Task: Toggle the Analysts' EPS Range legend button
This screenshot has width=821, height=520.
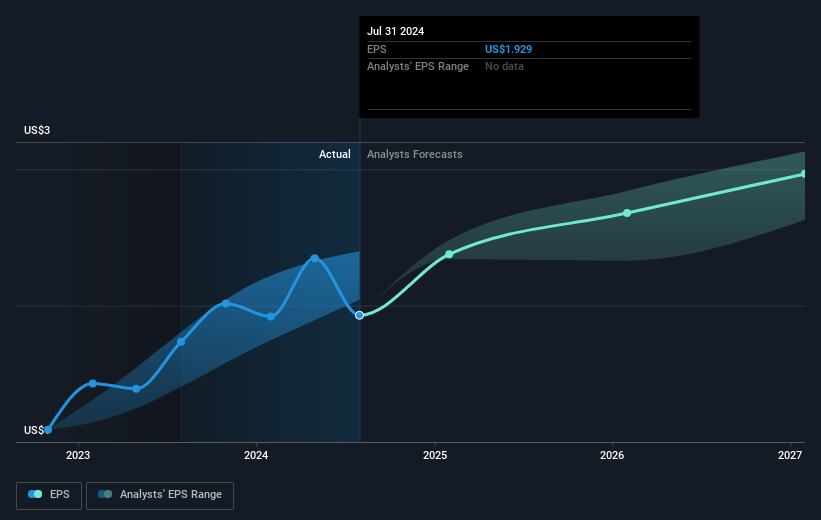Action: [160, 495]
